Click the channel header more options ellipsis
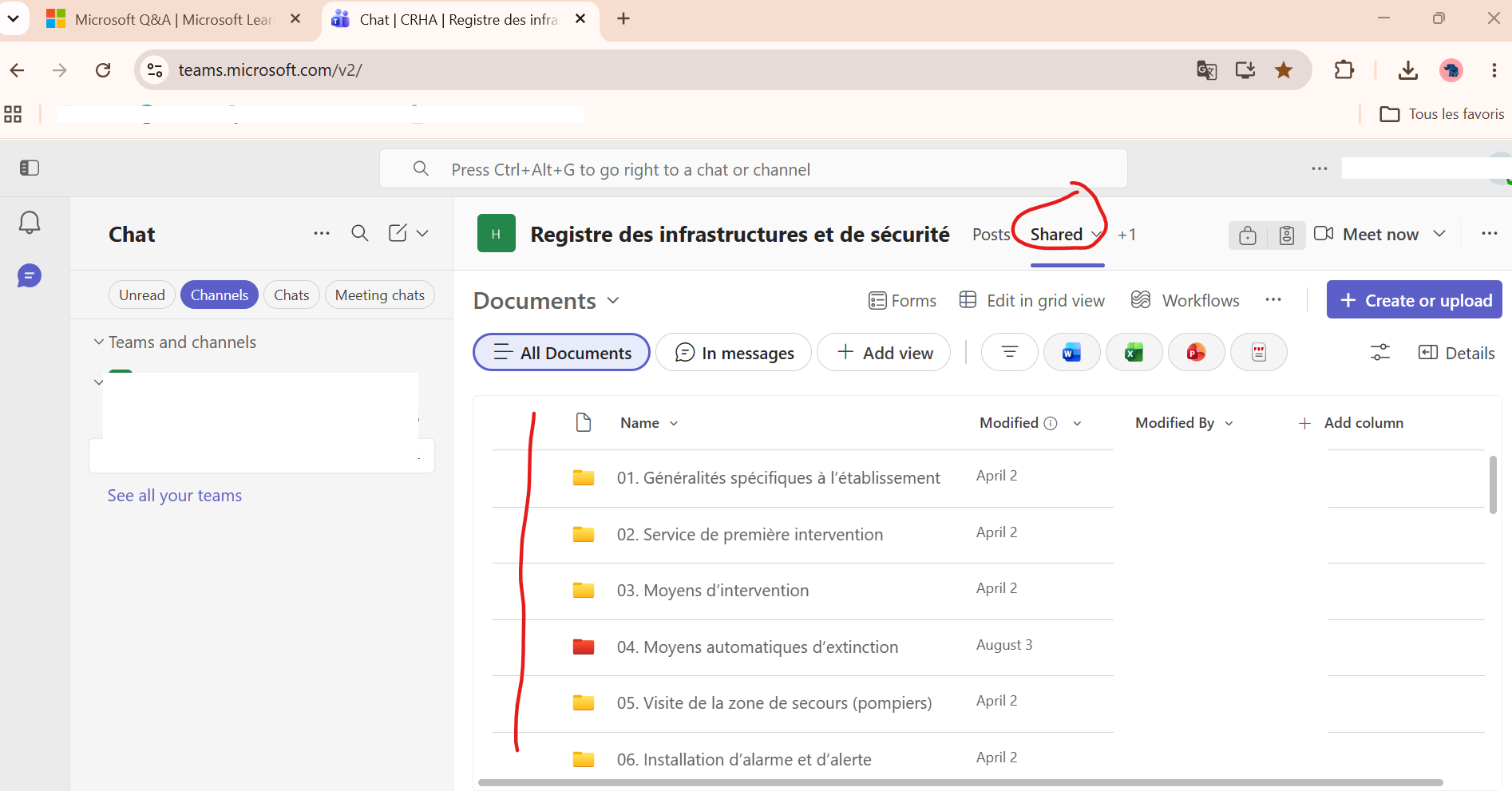This screenshot has height=791, width=1512. pyautogui.click(x=1490, y=233)
